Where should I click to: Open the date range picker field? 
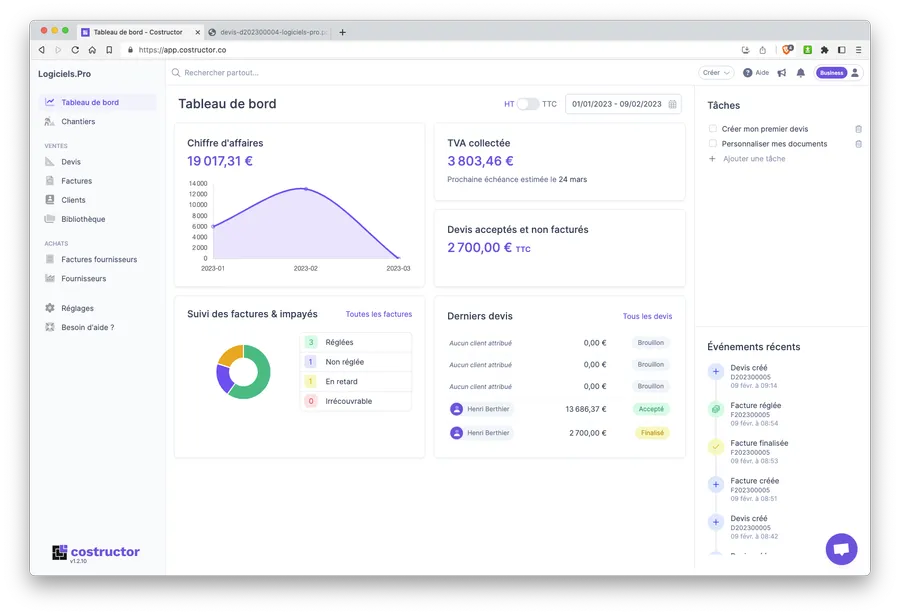pyautogui.click(x=617, y=104)
